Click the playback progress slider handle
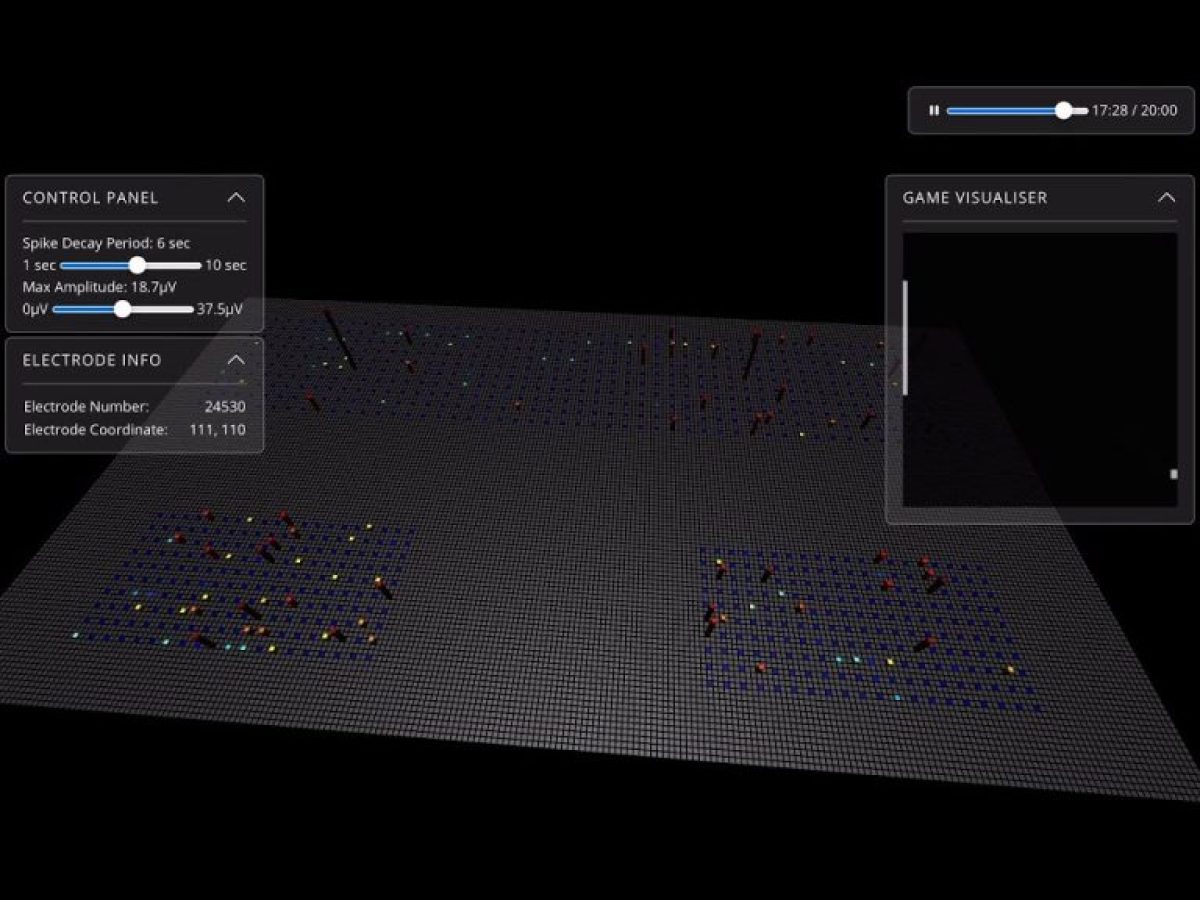 (1064, 111)
